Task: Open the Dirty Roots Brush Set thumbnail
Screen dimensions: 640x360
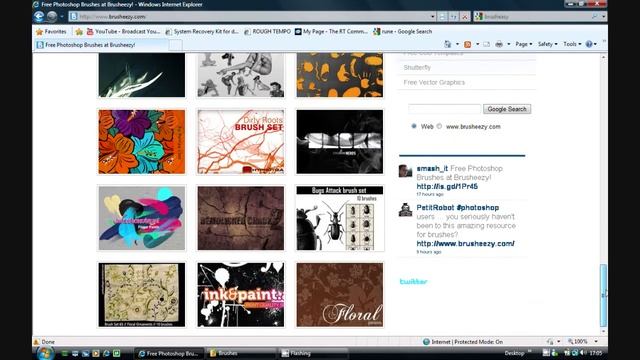Action: [x=241, y=142]
